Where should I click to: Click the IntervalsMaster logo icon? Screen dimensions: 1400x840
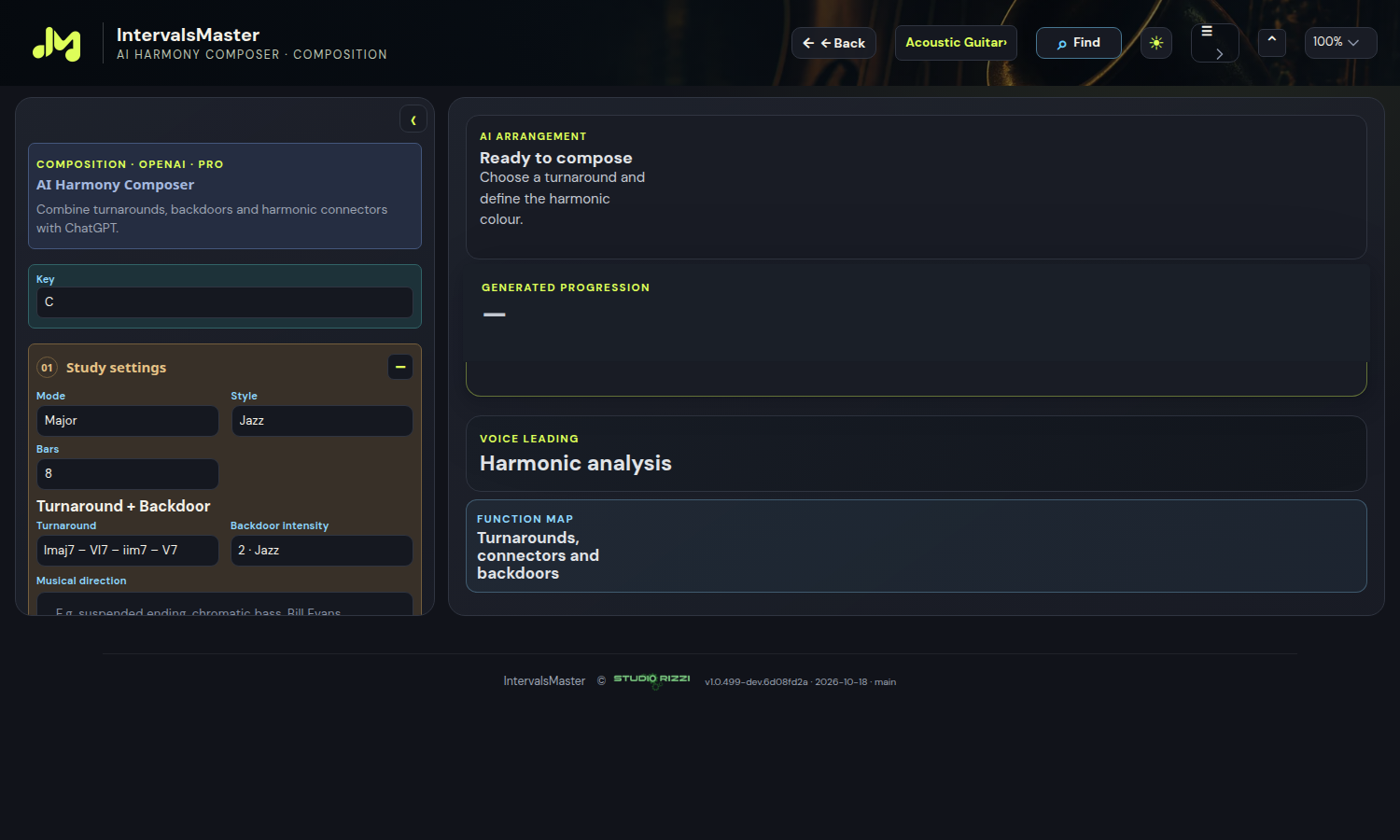pos(57,44)
